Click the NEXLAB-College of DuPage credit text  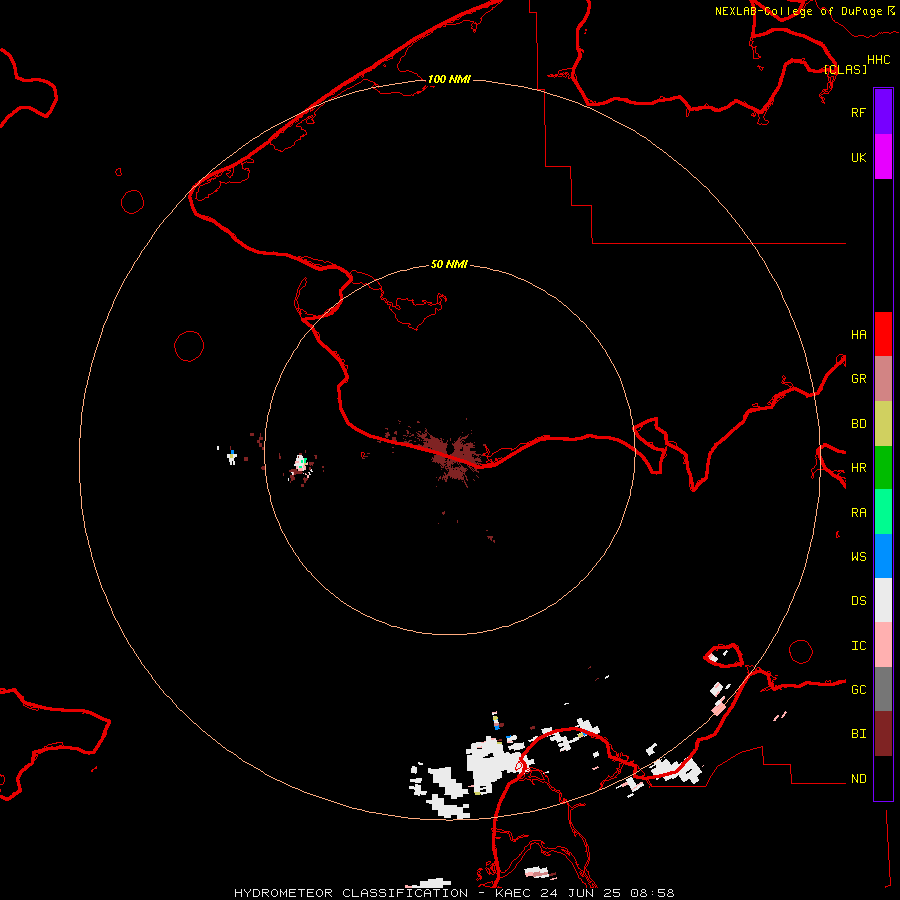point(804,11)
